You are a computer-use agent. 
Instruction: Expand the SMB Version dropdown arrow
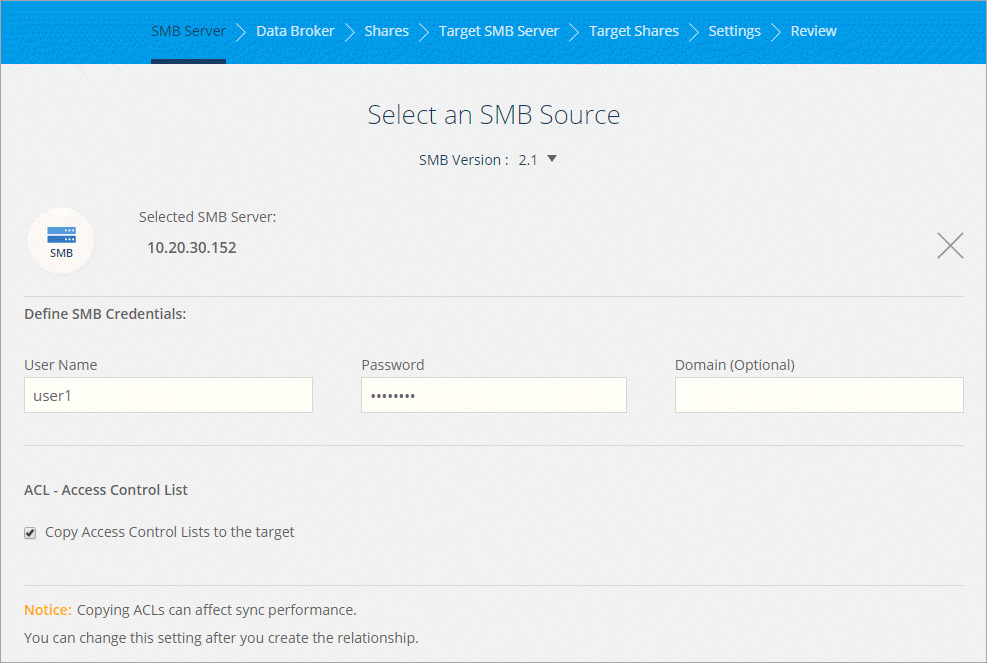click(551, 158)
